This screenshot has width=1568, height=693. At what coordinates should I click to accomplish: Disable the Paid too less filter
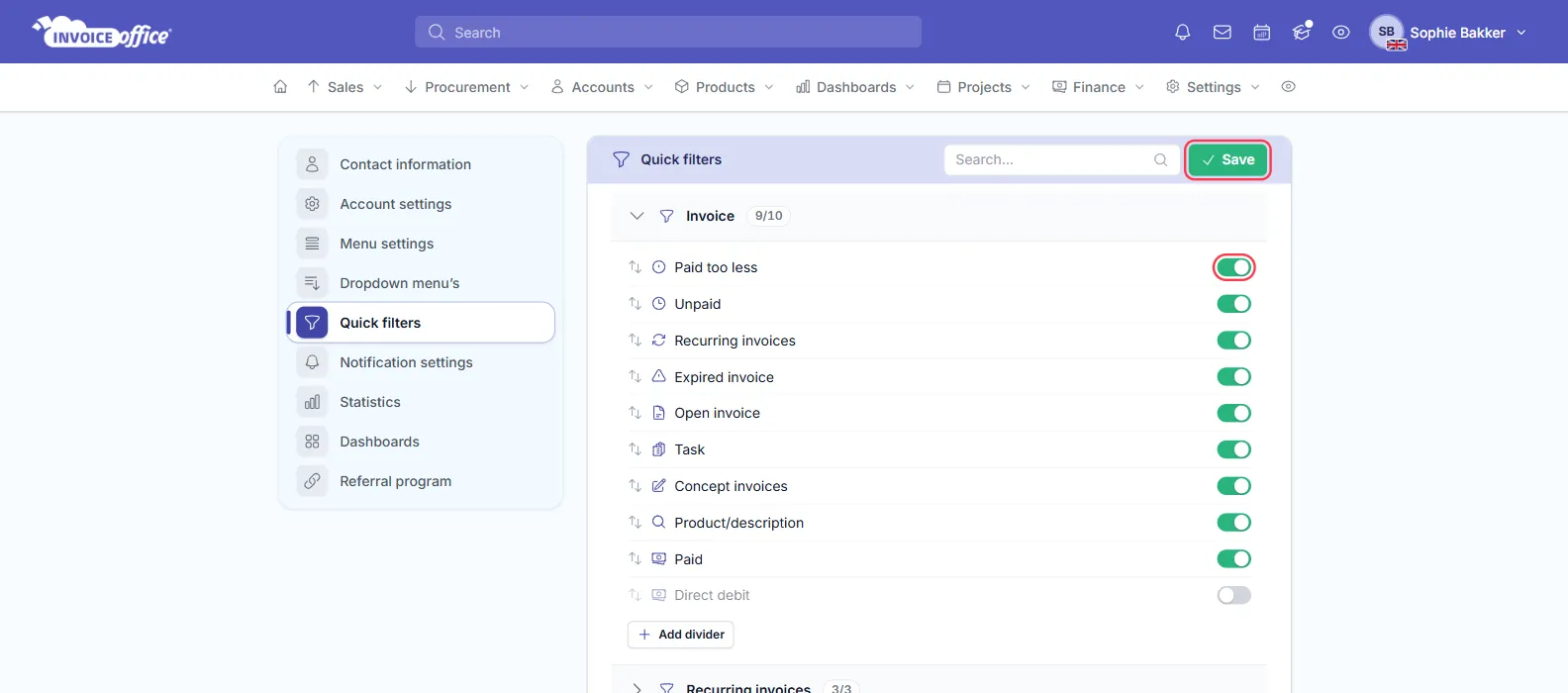pos(1233,267)
